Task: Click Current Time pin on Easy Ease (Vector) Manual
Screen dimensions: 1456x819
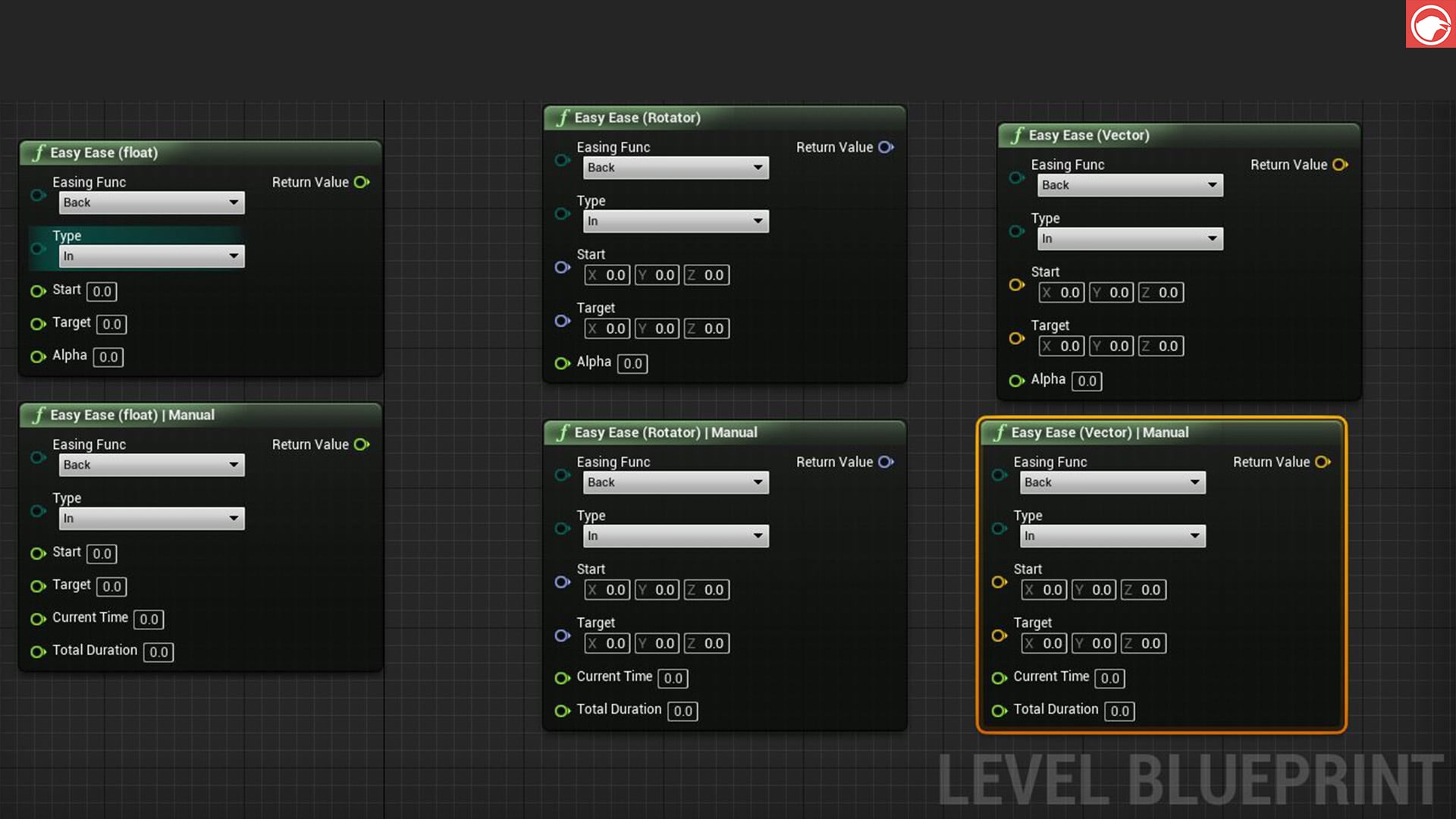Action: (999, 677)
